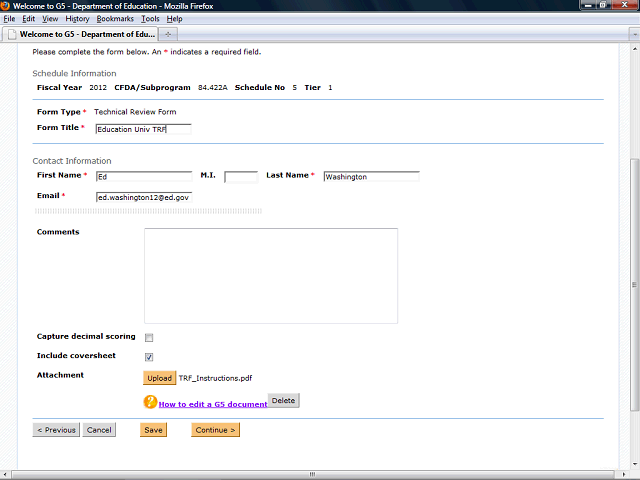Open the tab list dropdown arrow

[634, 35]
